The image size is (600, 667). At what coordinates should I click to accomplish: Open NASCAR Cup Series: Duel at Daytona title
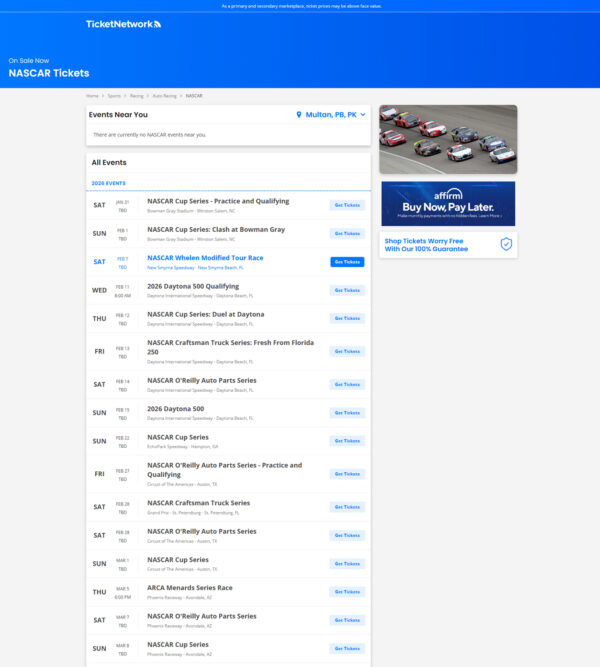pos(206,314)
